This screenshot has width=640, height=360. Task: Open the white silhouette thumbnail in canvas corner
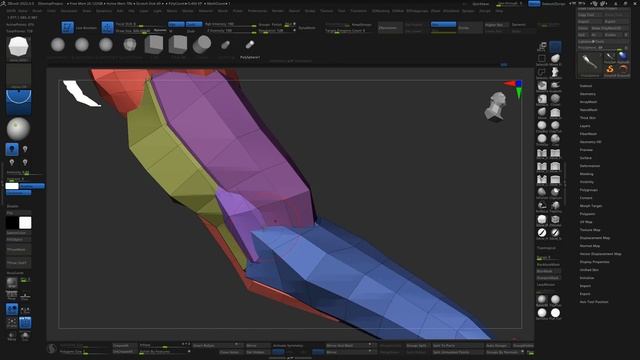[x=82, y=93]
